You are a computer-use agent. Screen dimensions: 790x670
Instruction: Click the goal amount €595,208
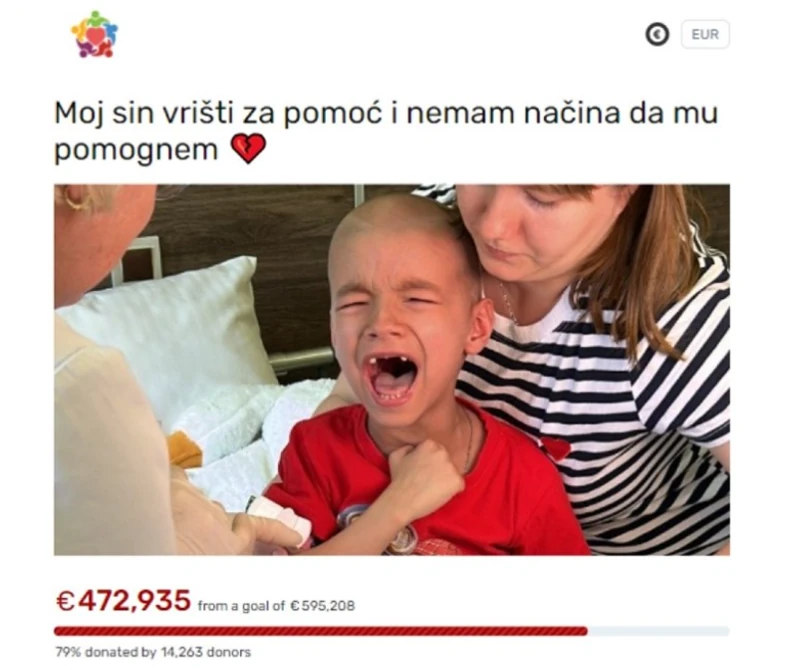(x=322, y=606)
